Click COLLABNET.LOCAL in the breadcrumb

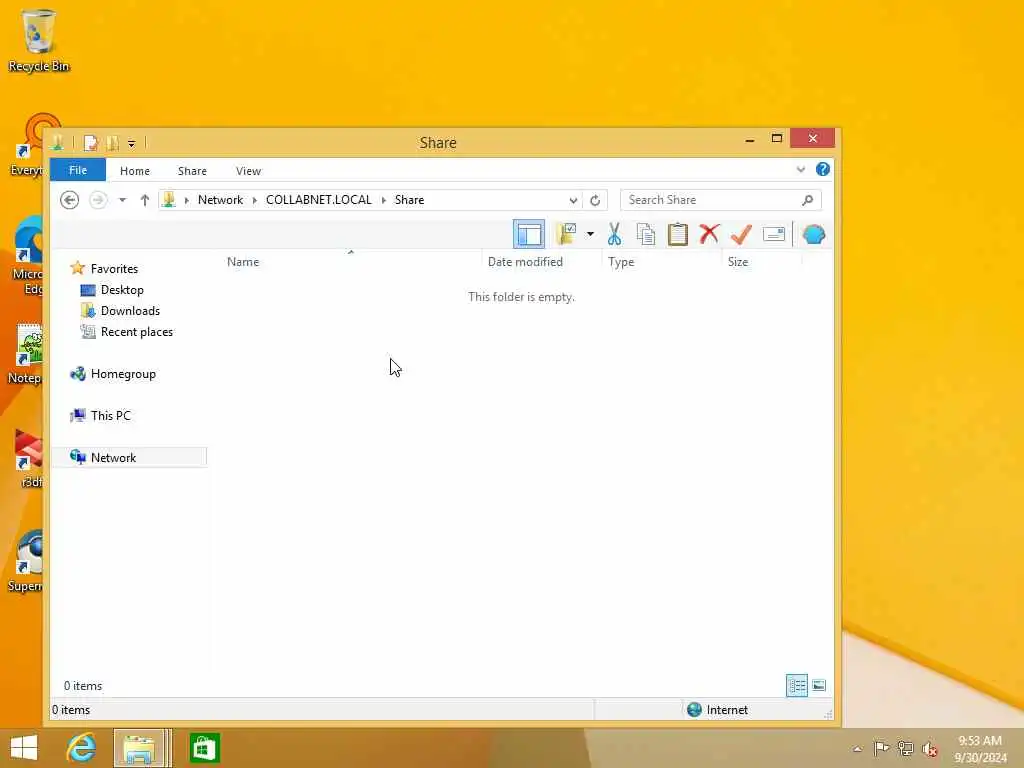(x=319, y=200)
